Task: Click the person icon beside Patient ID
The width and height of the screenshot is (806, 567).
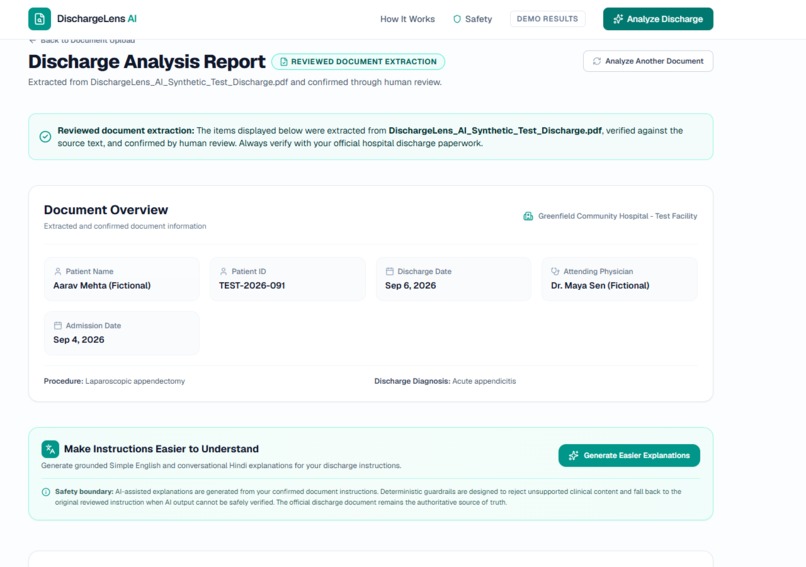Action: [223, 271]
